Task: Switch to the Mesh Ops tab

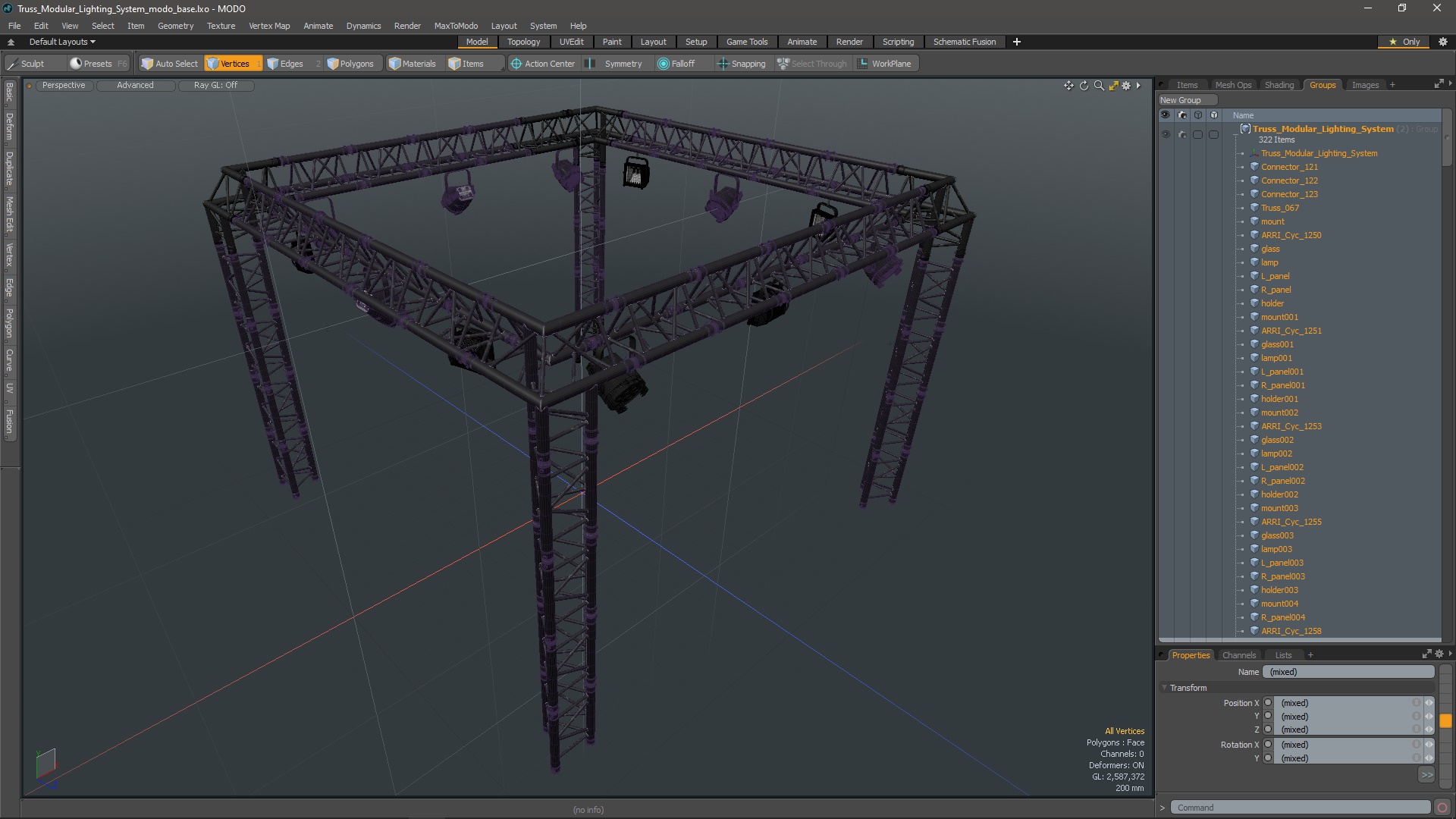Action: tap(1232, 85)
